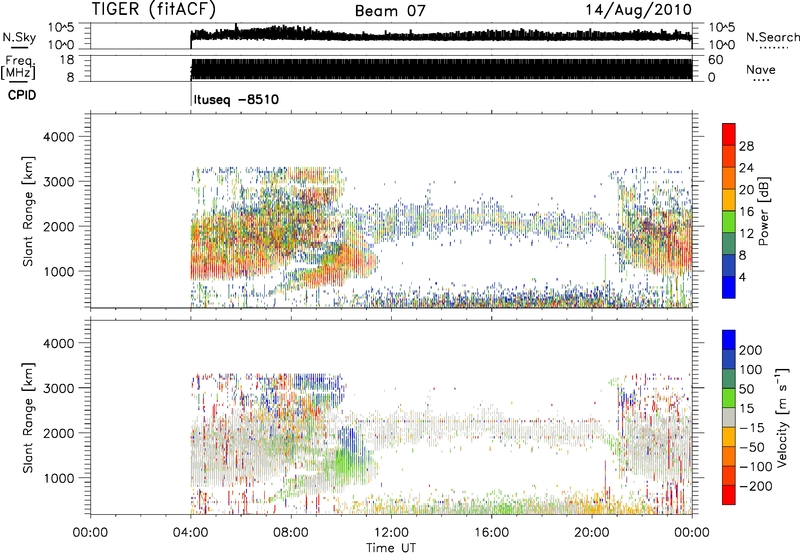Select the "Beam 07" heading
The width and height of the screenshot is (800, 554).
pyautogui.click(x=390, y=11)
